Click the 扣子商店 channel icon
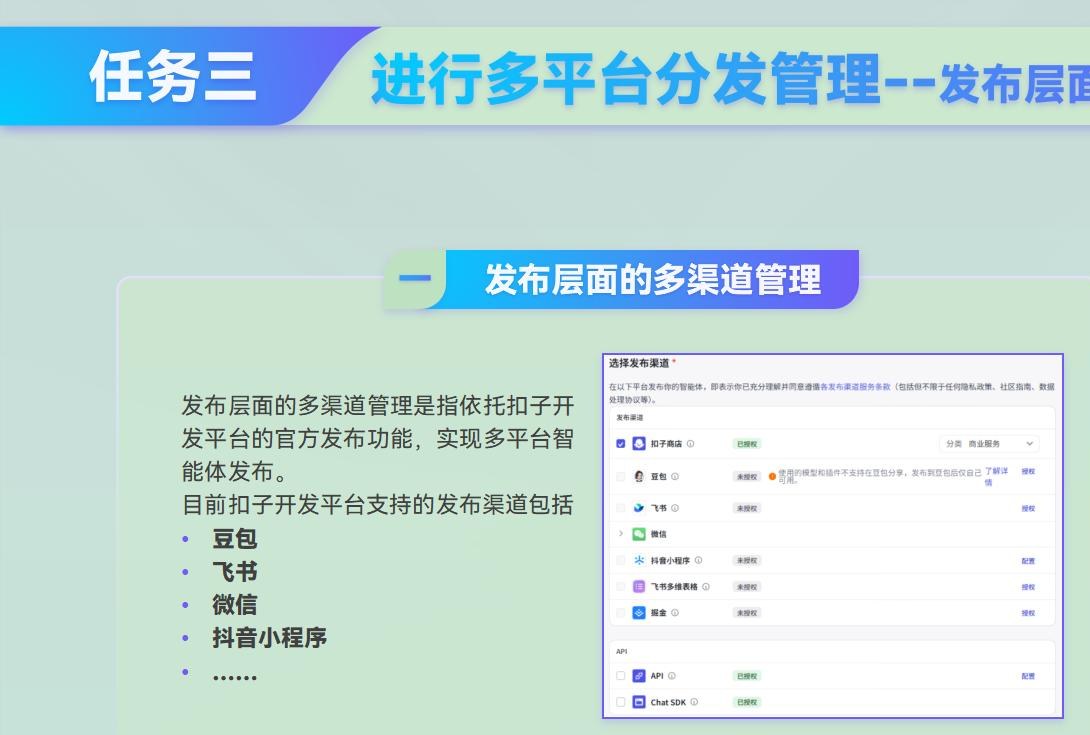 pos(639,444)
